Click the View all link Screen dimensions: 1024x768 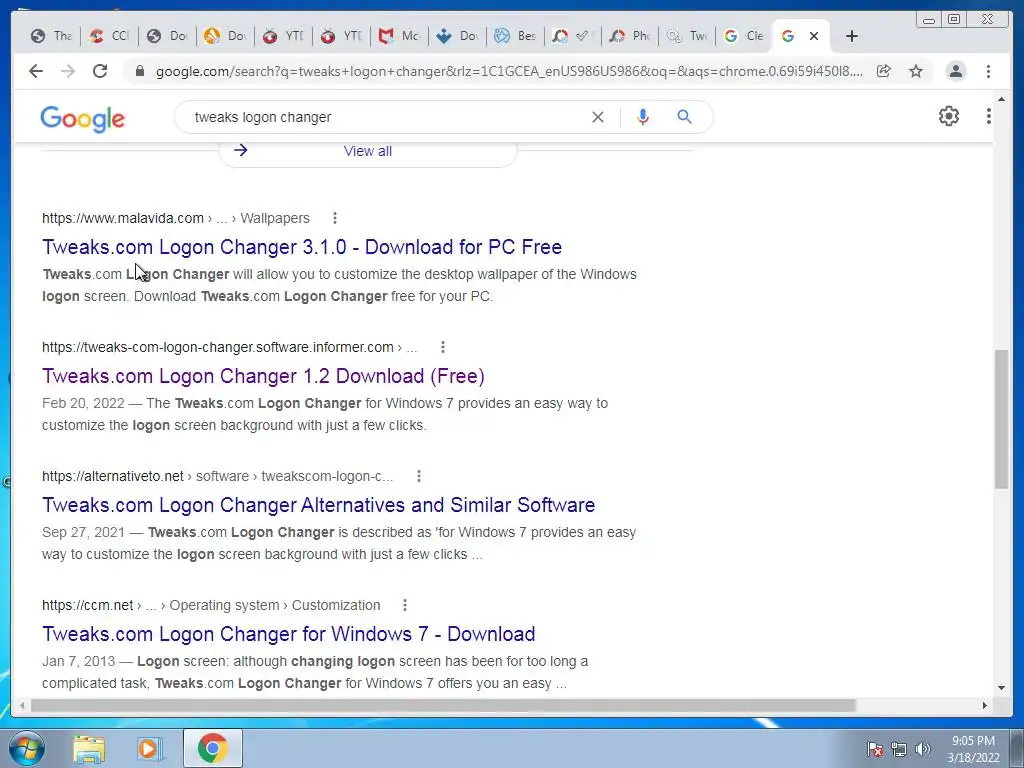point(368,151)
